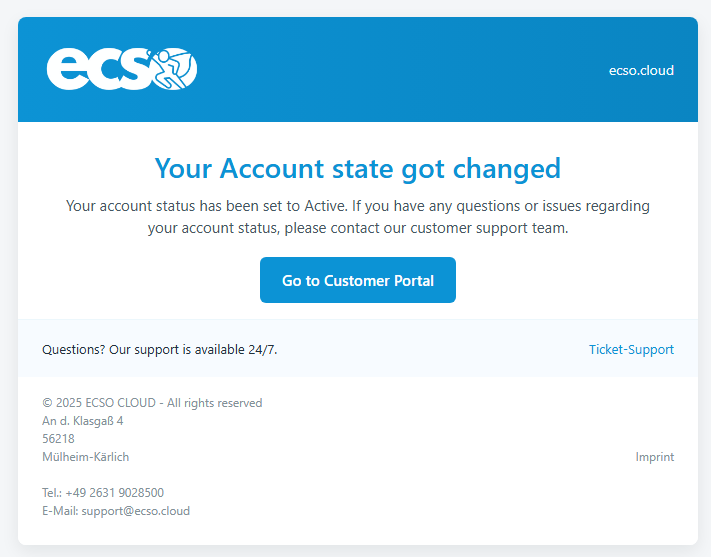Click the city name Mülheim-Kärlich
This screenshot has height=557, width=711.
tap(86, 457)
